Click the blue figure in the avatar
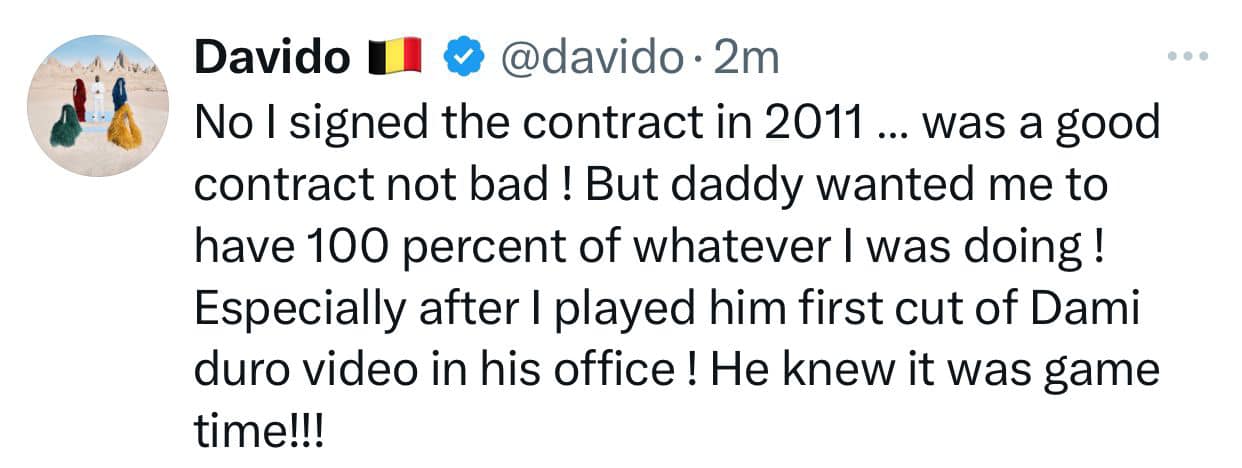Screen dimensions: 1242x468 (119, 94)
